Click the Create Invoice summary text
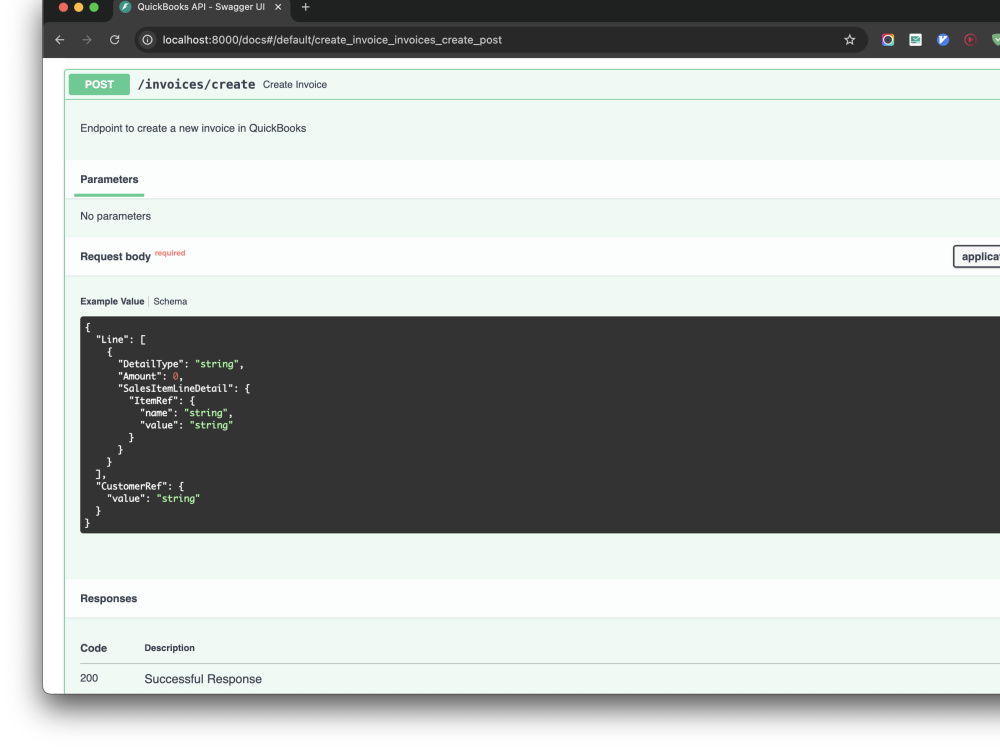 point(295,85)
